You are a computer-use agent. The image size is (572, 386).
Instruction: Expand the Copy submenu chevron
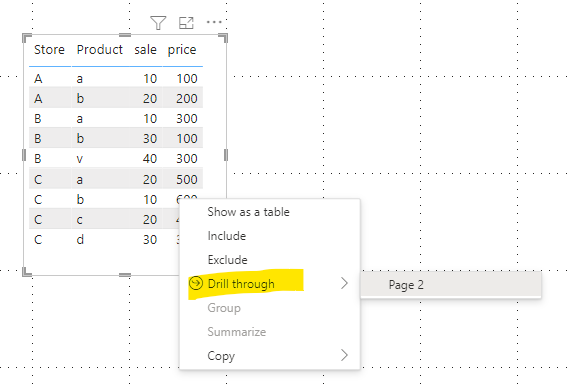tap(344, 355)
